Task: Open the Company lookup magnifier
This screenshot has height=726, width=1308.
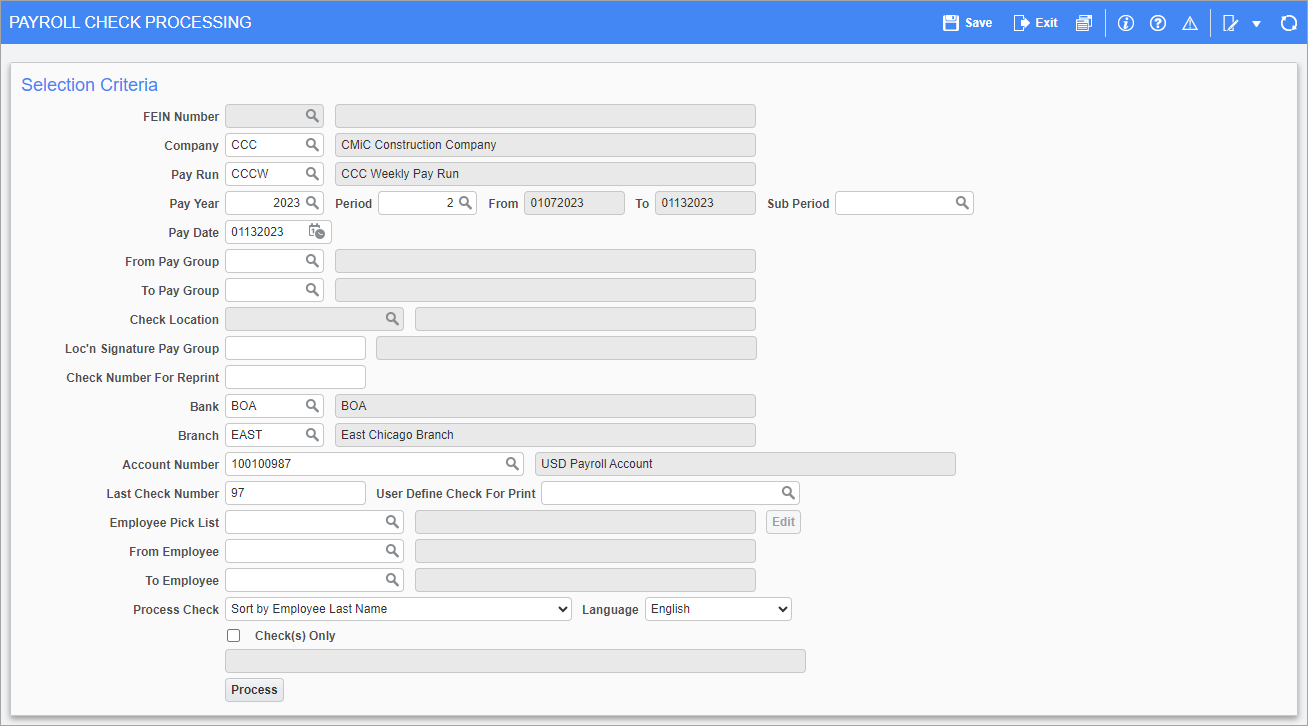Action: 312,145
